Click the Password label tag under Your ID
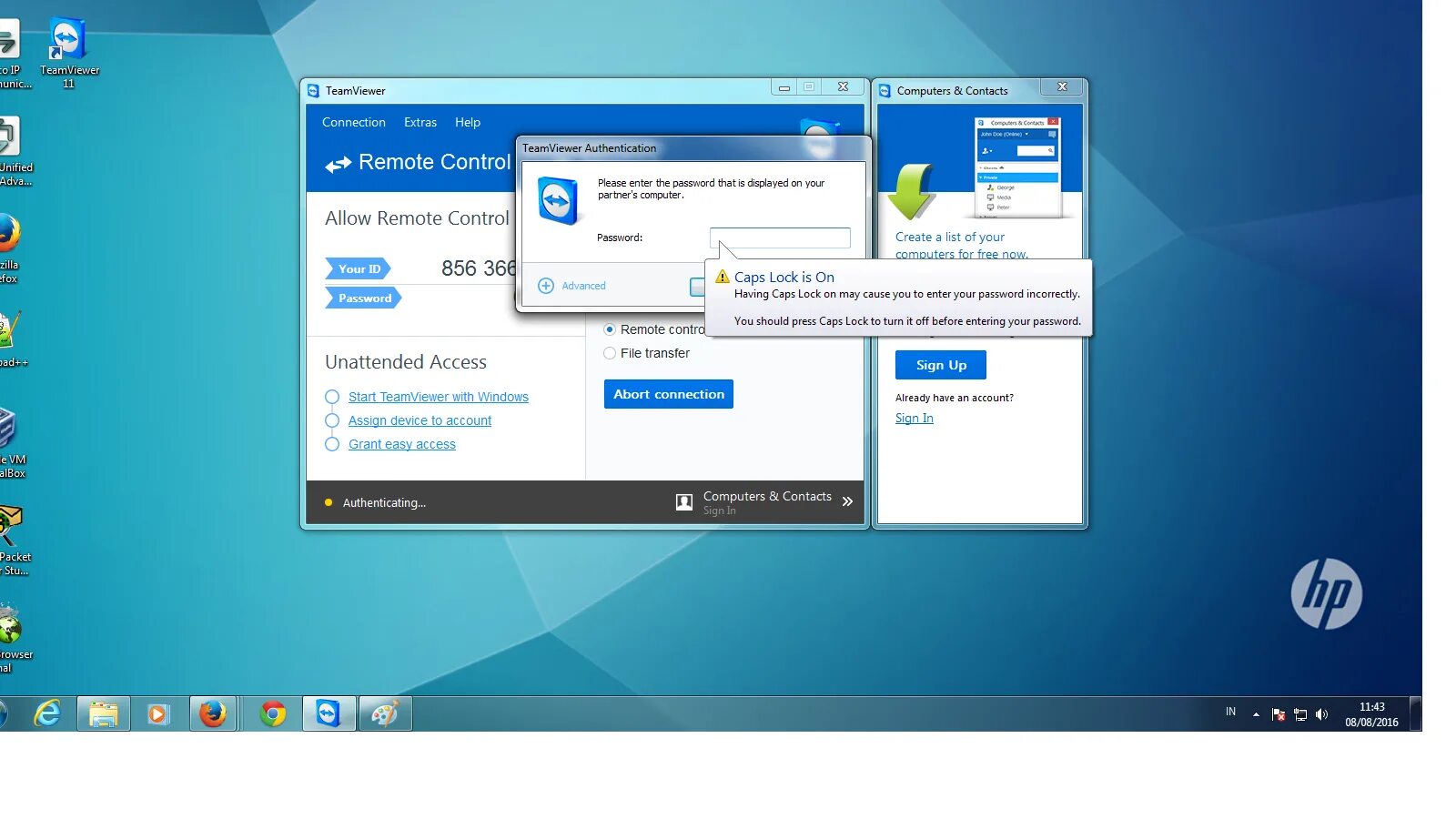The image size is (1456, 819). (x=364, y=298)
